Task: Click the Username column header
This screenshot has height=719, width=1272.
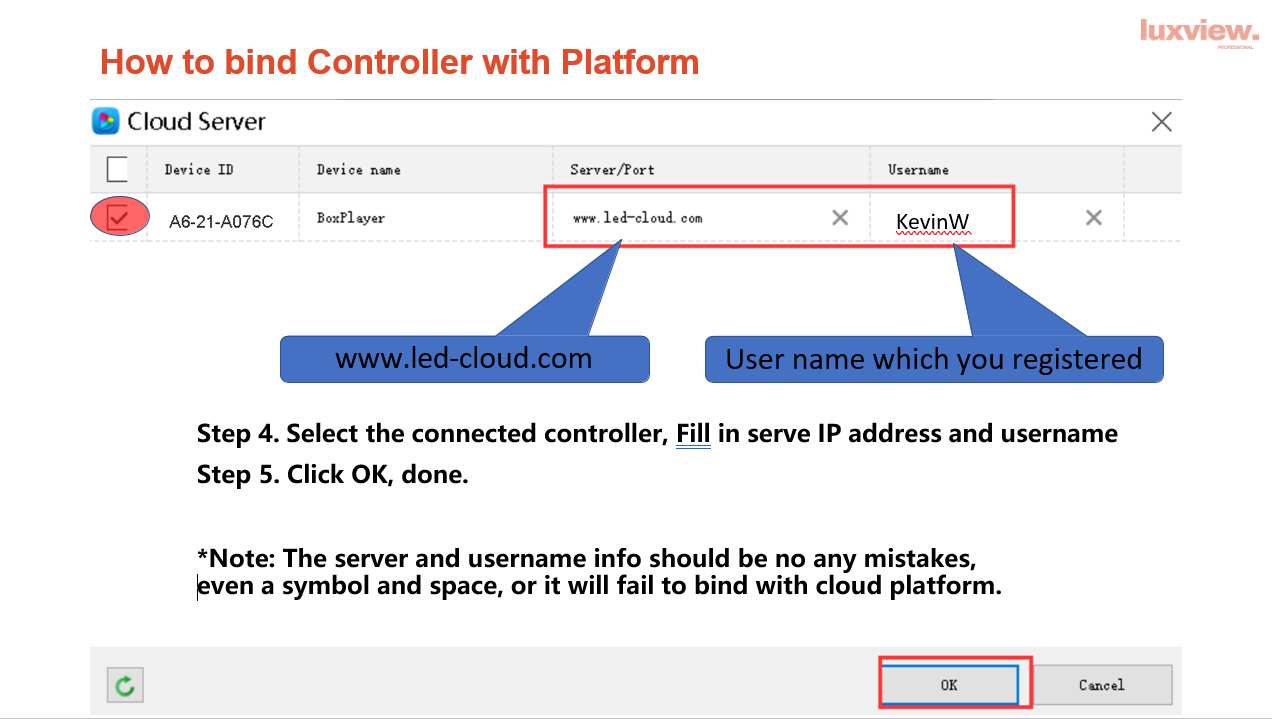Action: (x=918, y=170)
